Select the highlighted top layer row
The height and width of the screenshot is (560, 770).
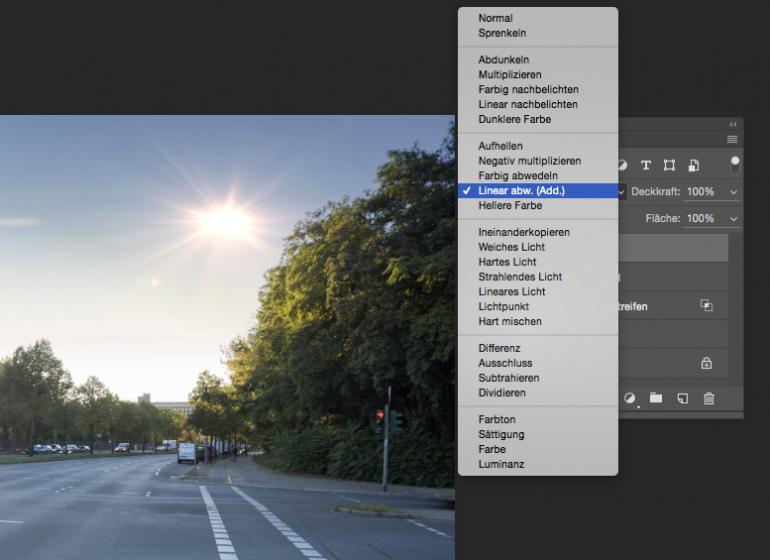point(673,248)
